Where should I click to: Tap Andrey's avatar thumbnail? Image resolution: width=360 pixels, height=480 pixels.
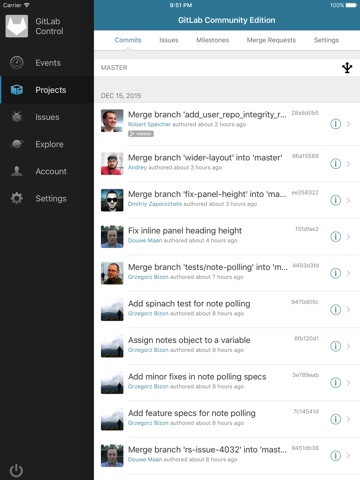coord(112,164)
